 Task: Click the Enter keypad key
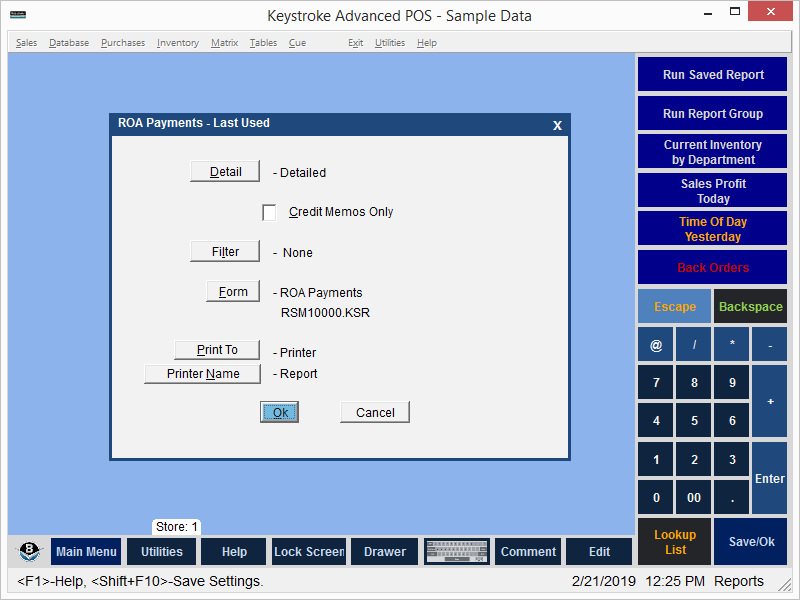click(x=770, y=478)
